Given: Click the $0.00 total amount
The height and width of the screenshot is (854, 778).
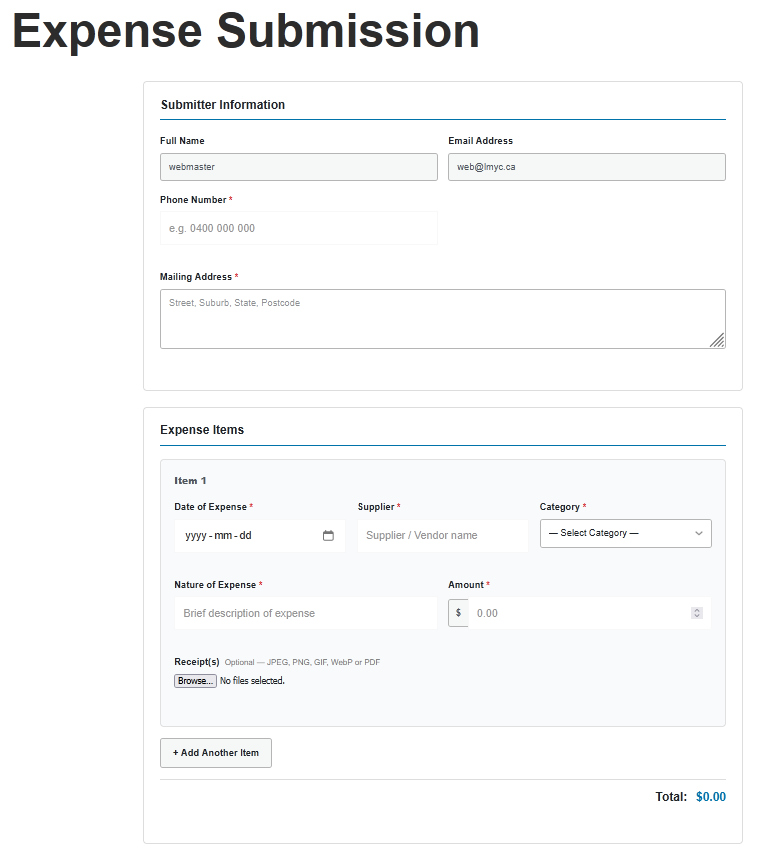Looking at the screenshot, I should coord(710,797).
